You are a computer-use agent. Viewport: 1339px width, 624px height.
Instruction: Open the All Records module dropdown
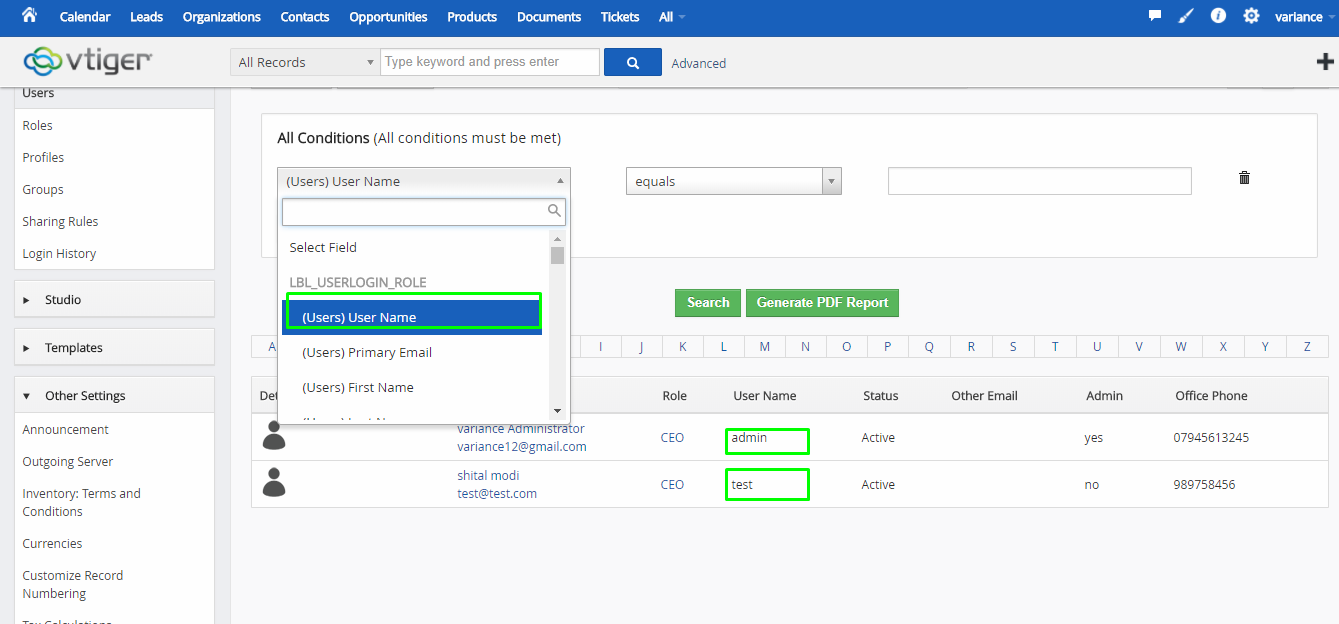[304, 62]
